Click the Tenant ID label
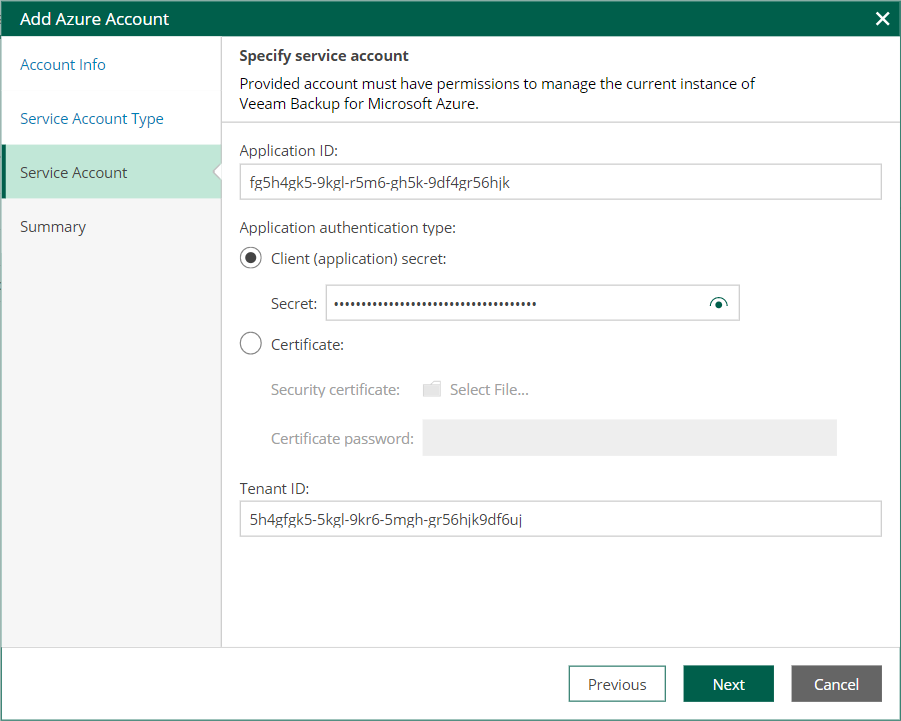 (274, 489)
